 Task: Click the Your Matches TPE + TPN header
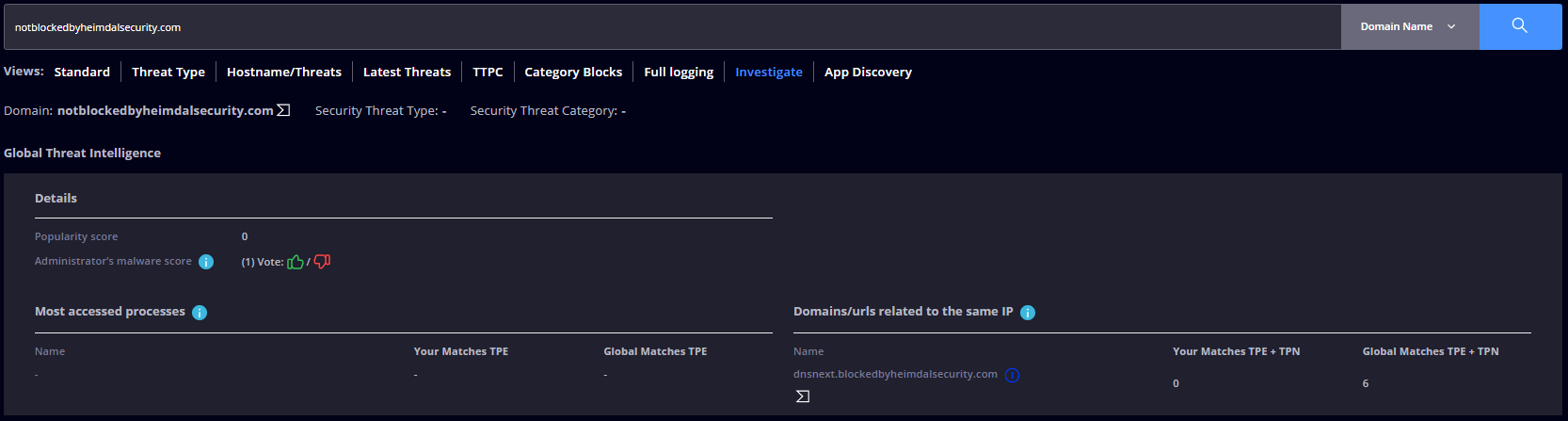tap(1236, 351)
